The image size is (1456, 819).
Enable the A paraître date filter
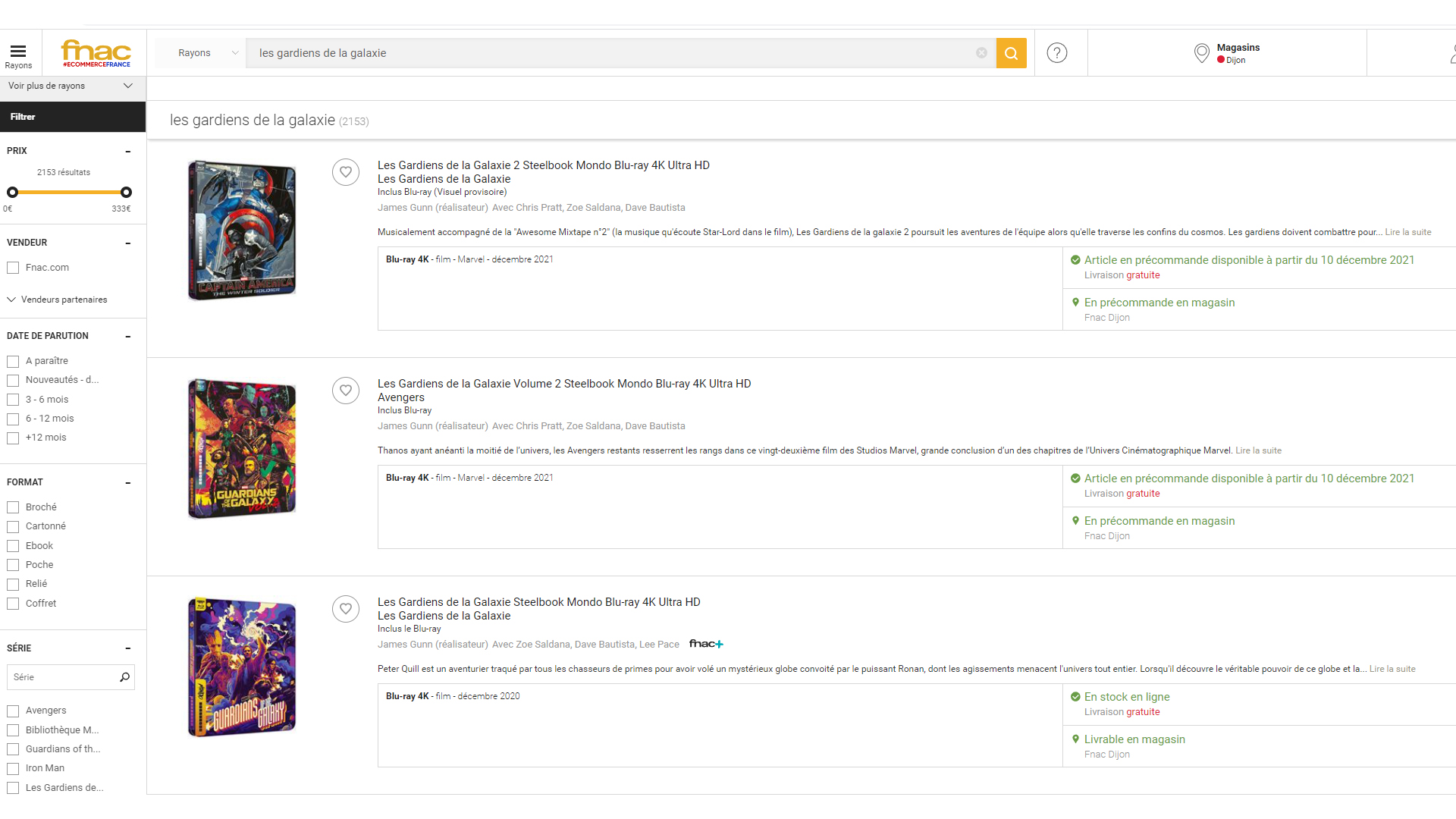tap(13, 361)
